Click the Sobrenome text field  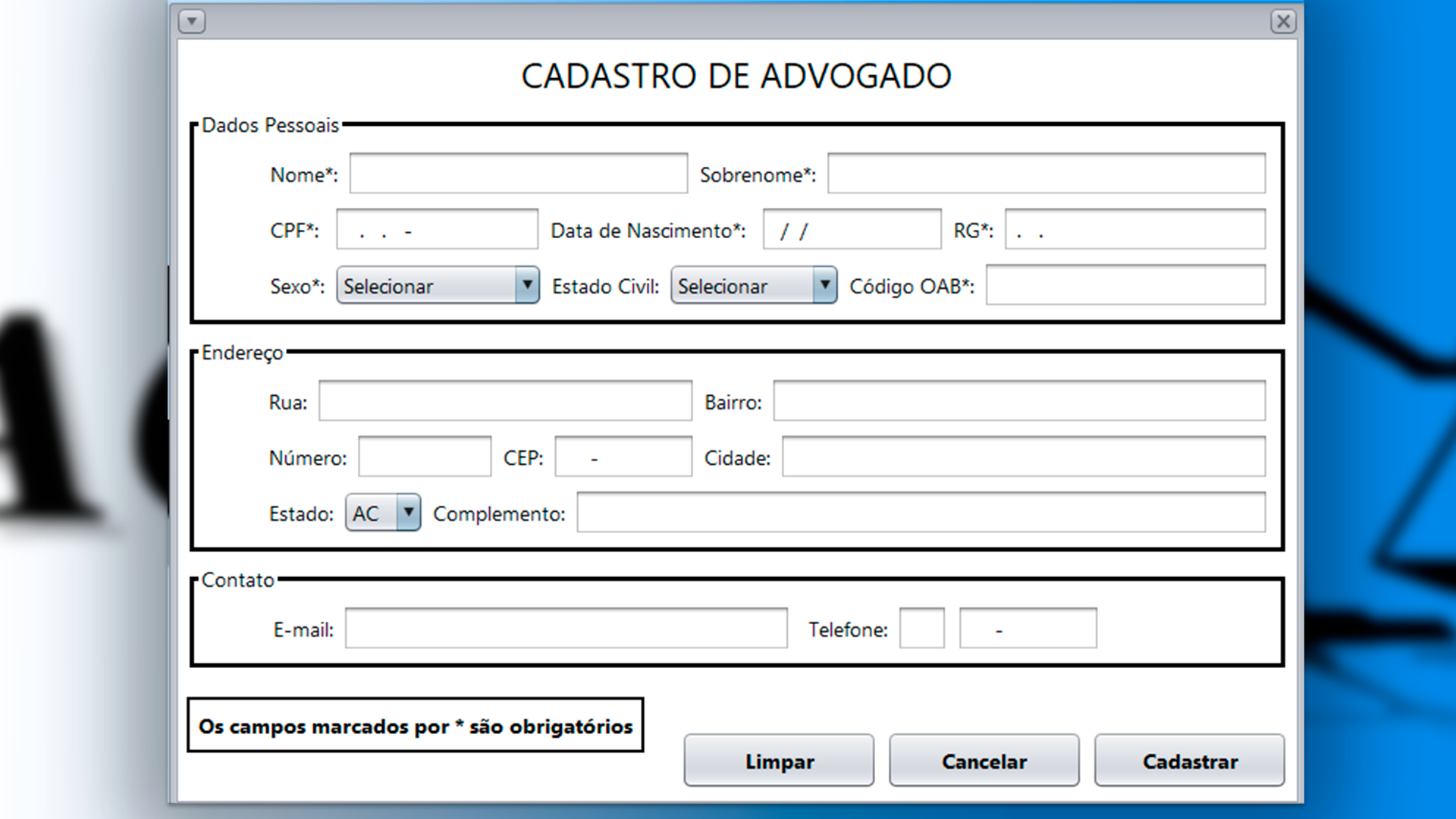tap(1046, 173)
